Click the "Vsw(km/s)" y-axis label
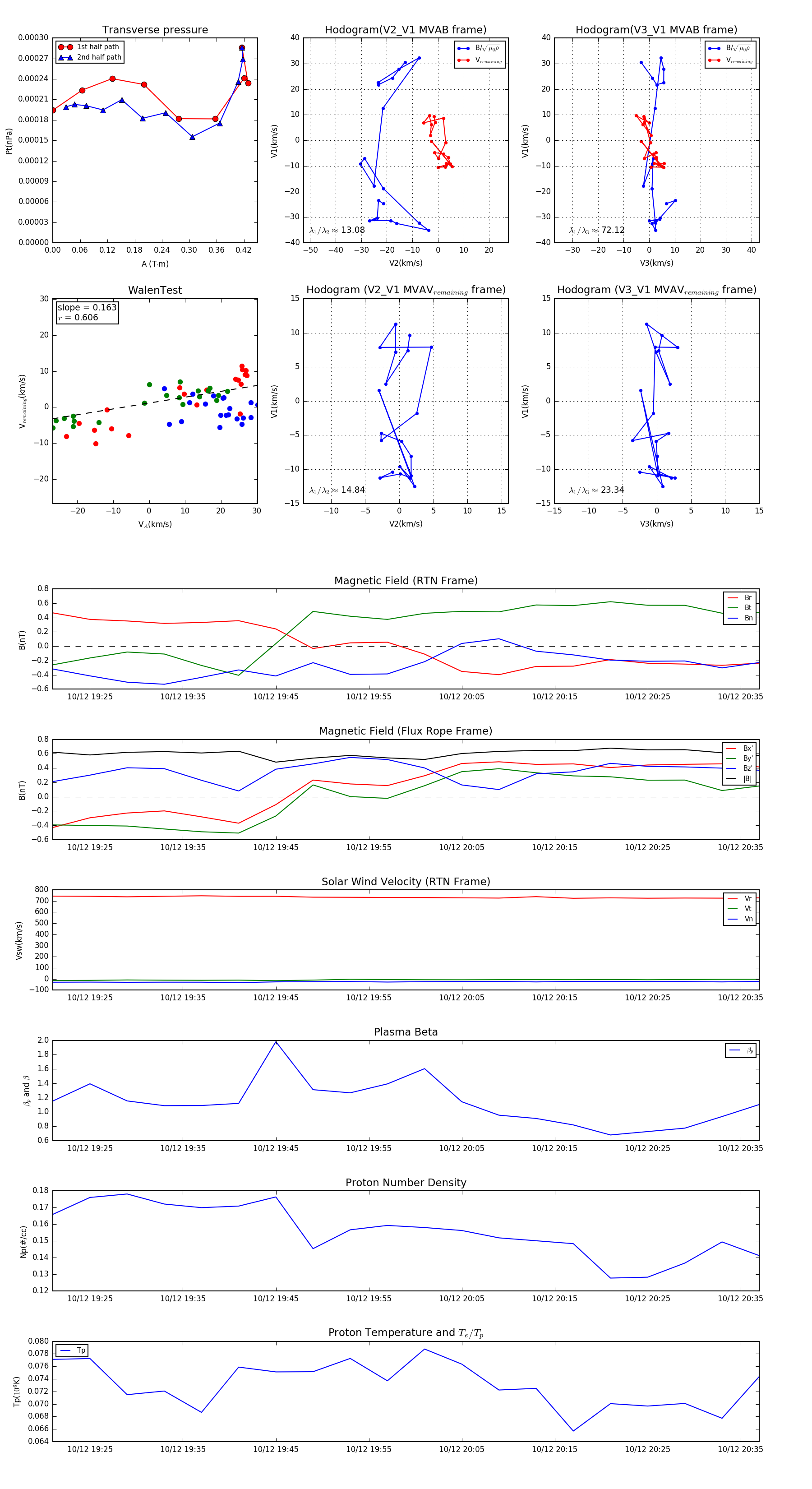Image resolution: width=812 pixels, height=1489 pixels. (x=18, y=940)
